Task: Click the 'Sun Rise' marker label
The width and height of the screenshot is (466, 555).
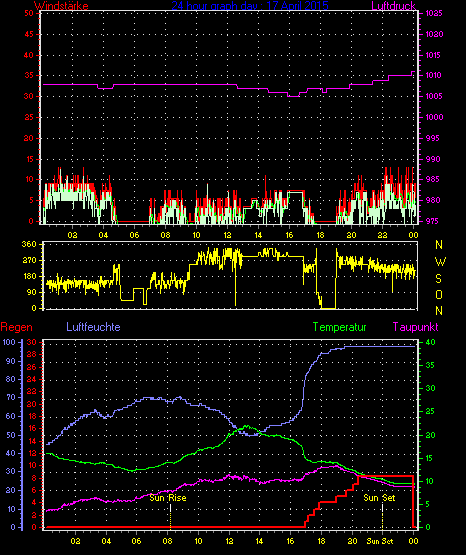Action: pos(168,498)
